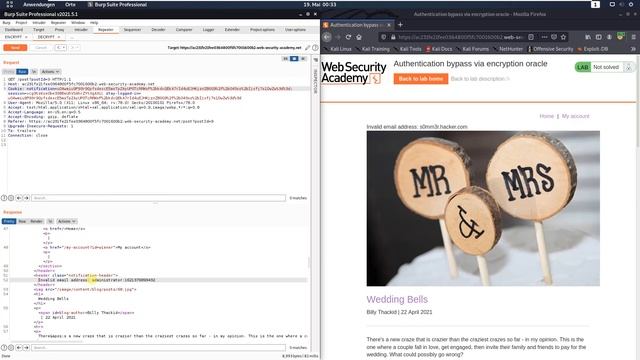Switch to the Sequencer tab

pos(132,30)
